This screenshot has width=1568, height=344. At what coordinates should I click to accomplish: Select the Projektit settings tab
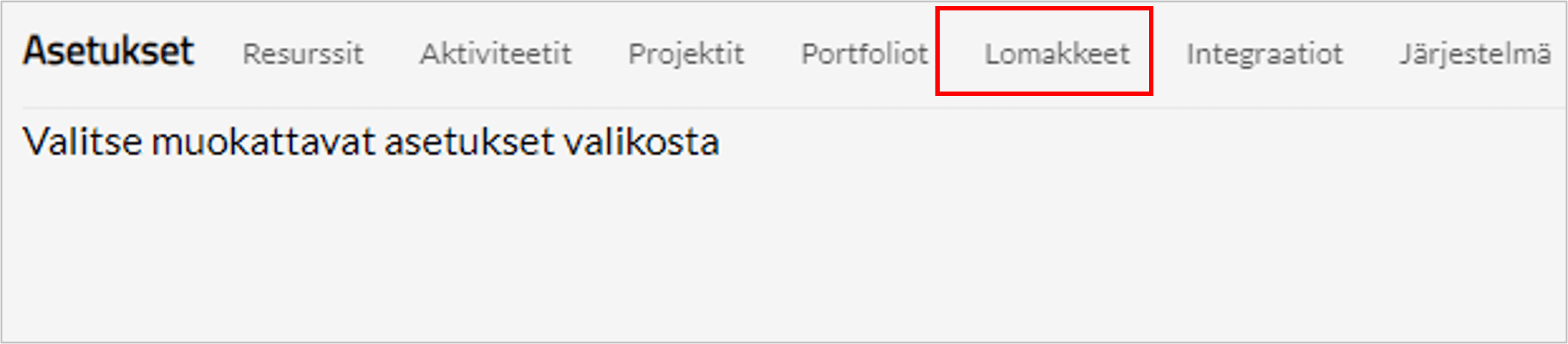coord(686,54)
